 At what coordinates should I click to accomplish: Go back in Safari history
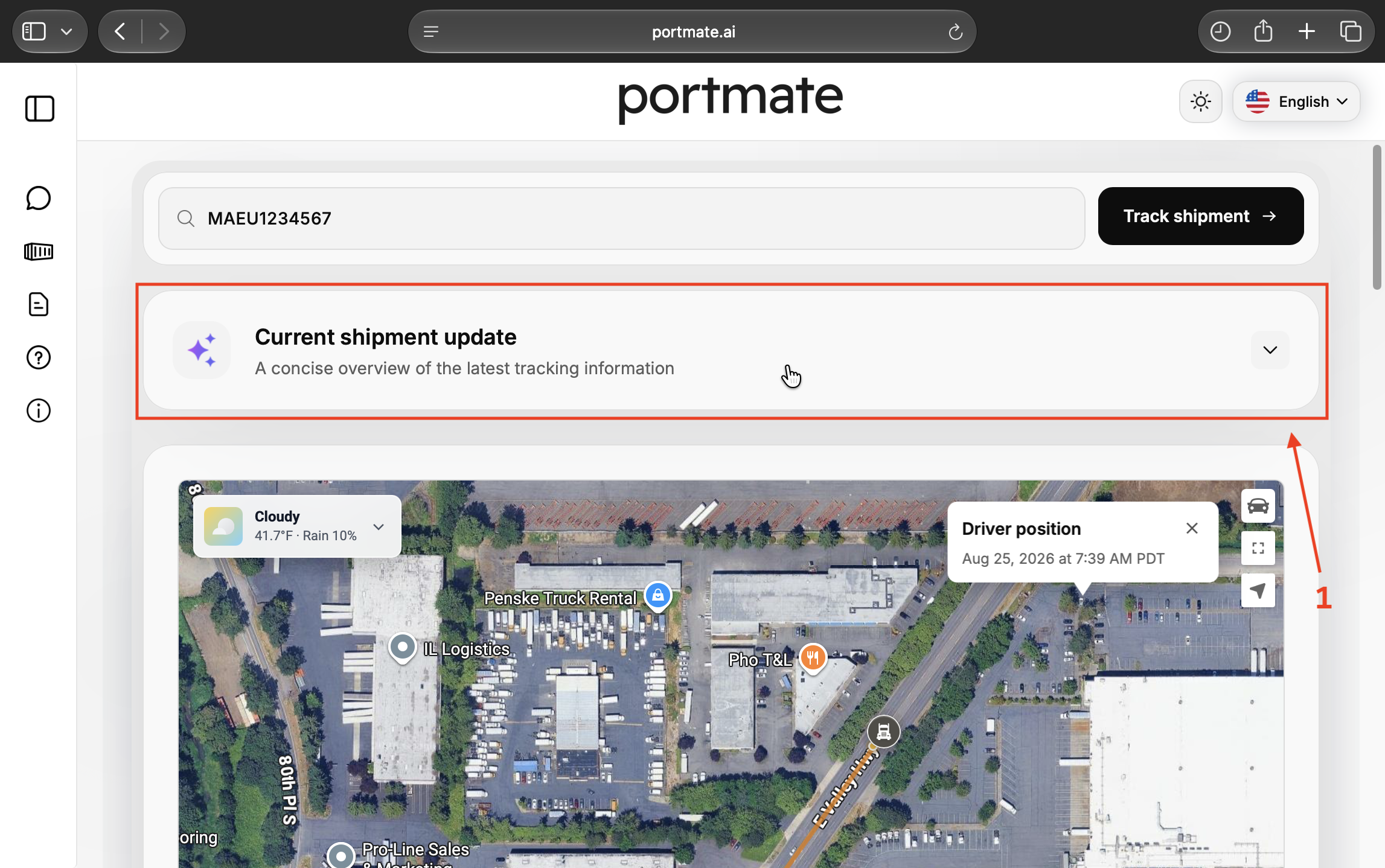pyautogui.click(x=120, y=31)
